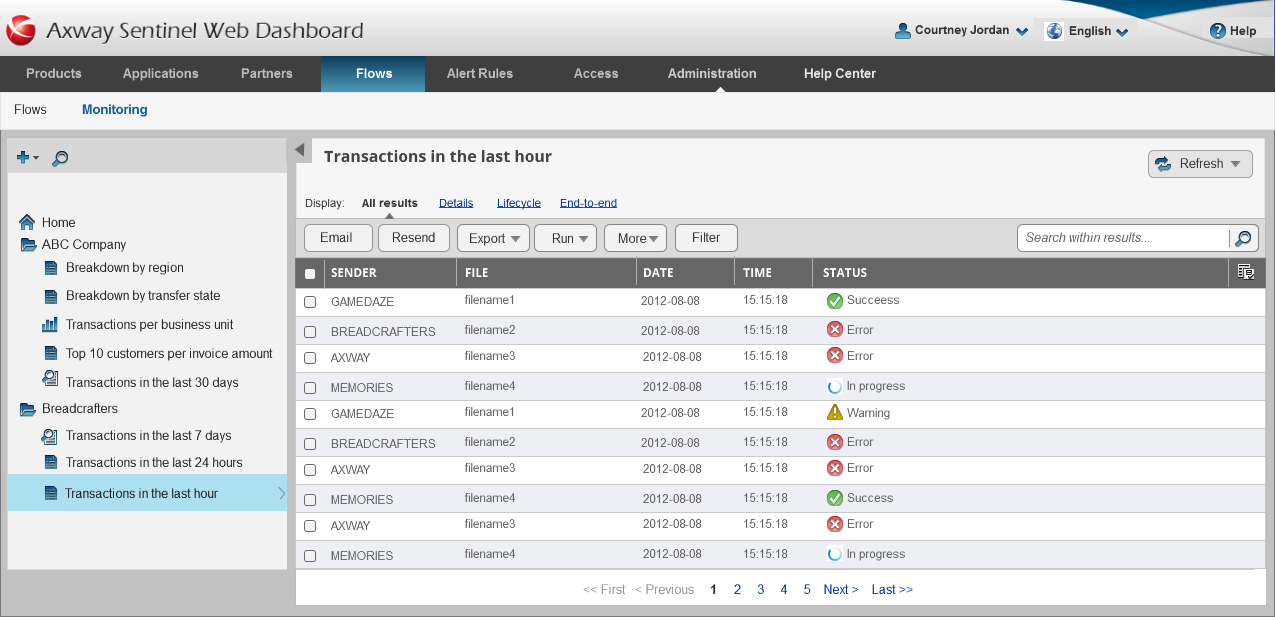Screen dimensions: 1276x617
Task: Open the Run dropdown
Action: tap(566, 238)
